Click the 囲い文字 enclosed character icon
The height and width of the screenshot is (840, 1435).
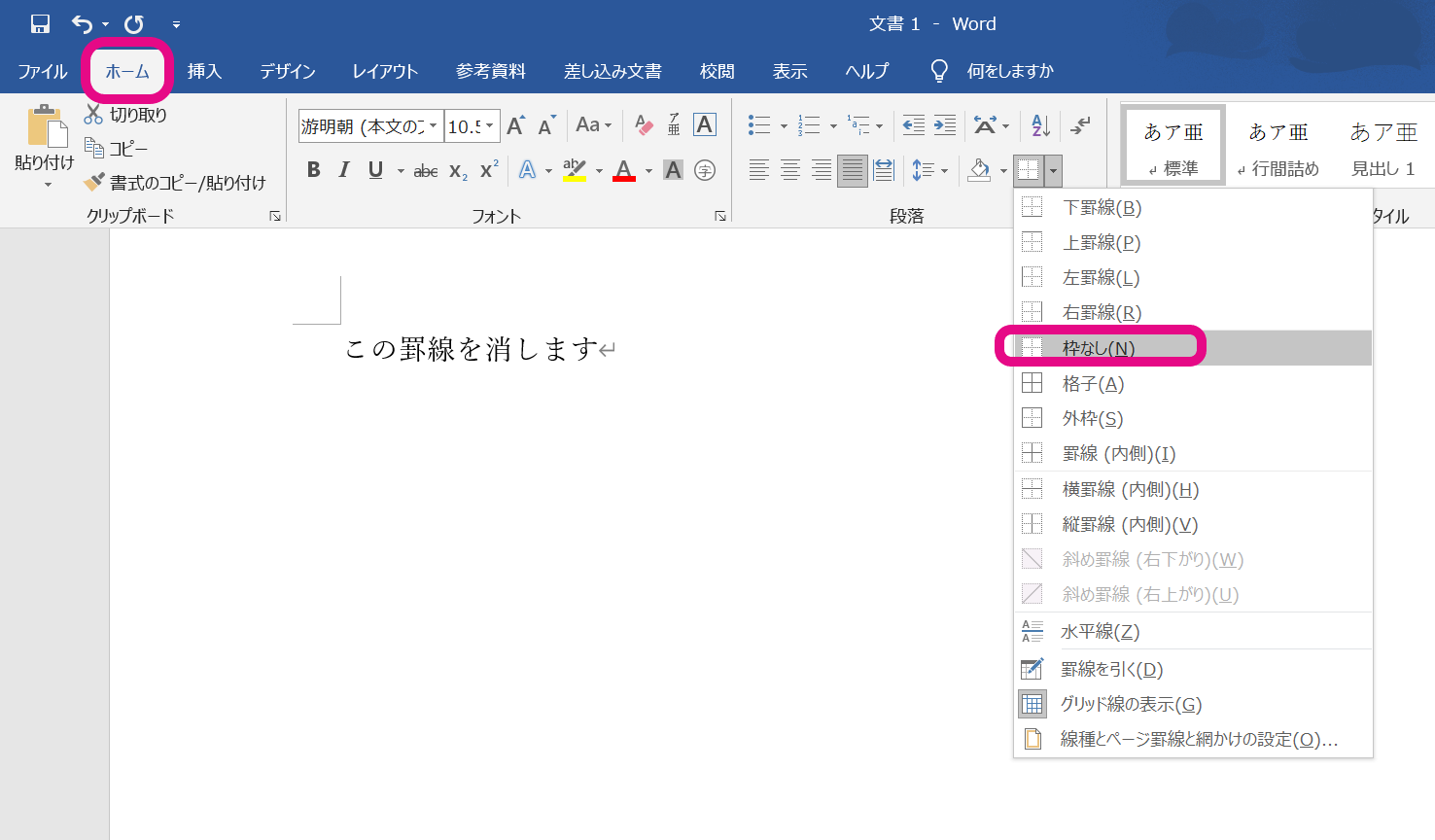coord(705,170)
